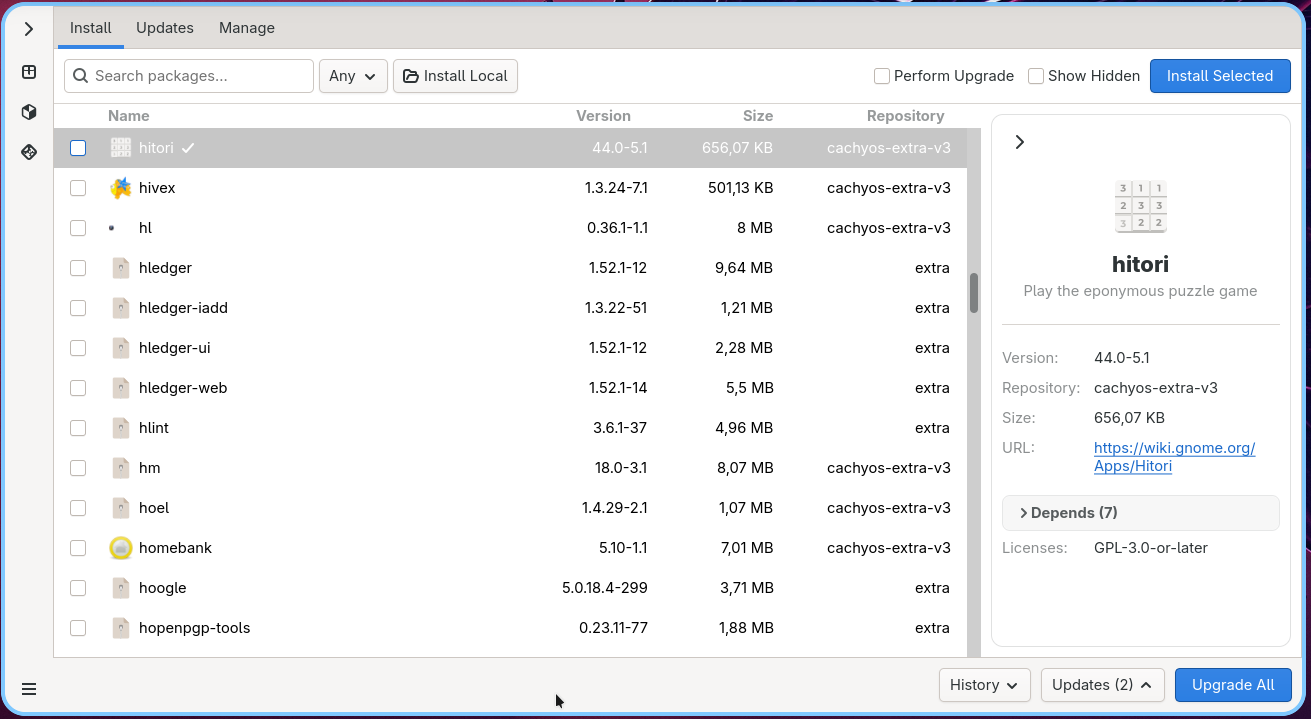Click the installed checkmark next to hitori
The width and height of the screenshot is (1311, 719).
pos(188,148)
